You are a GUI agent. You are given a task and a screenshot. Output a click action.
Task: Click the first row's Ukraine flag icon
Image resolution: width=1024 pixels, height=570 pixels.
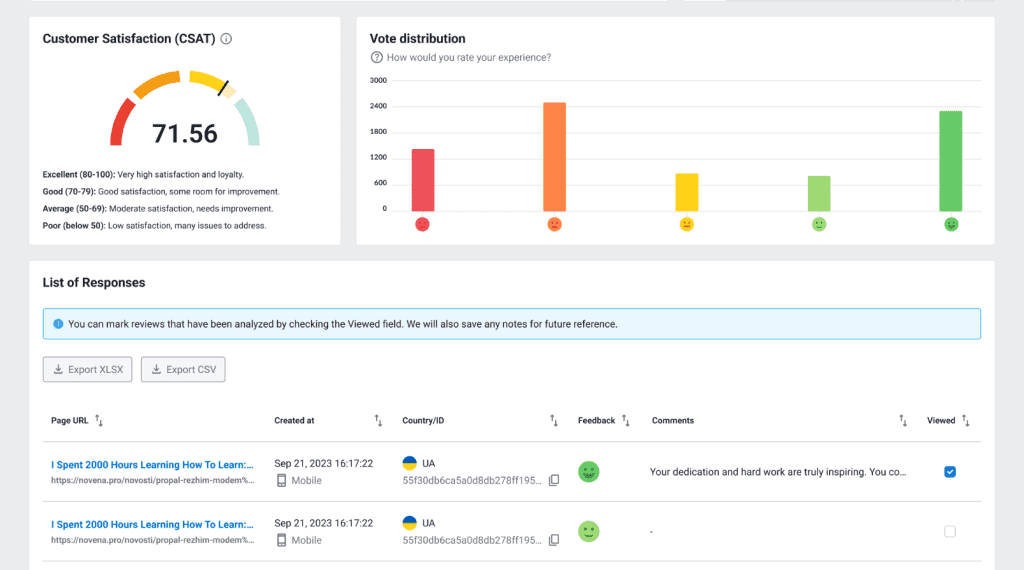point(409,464)
